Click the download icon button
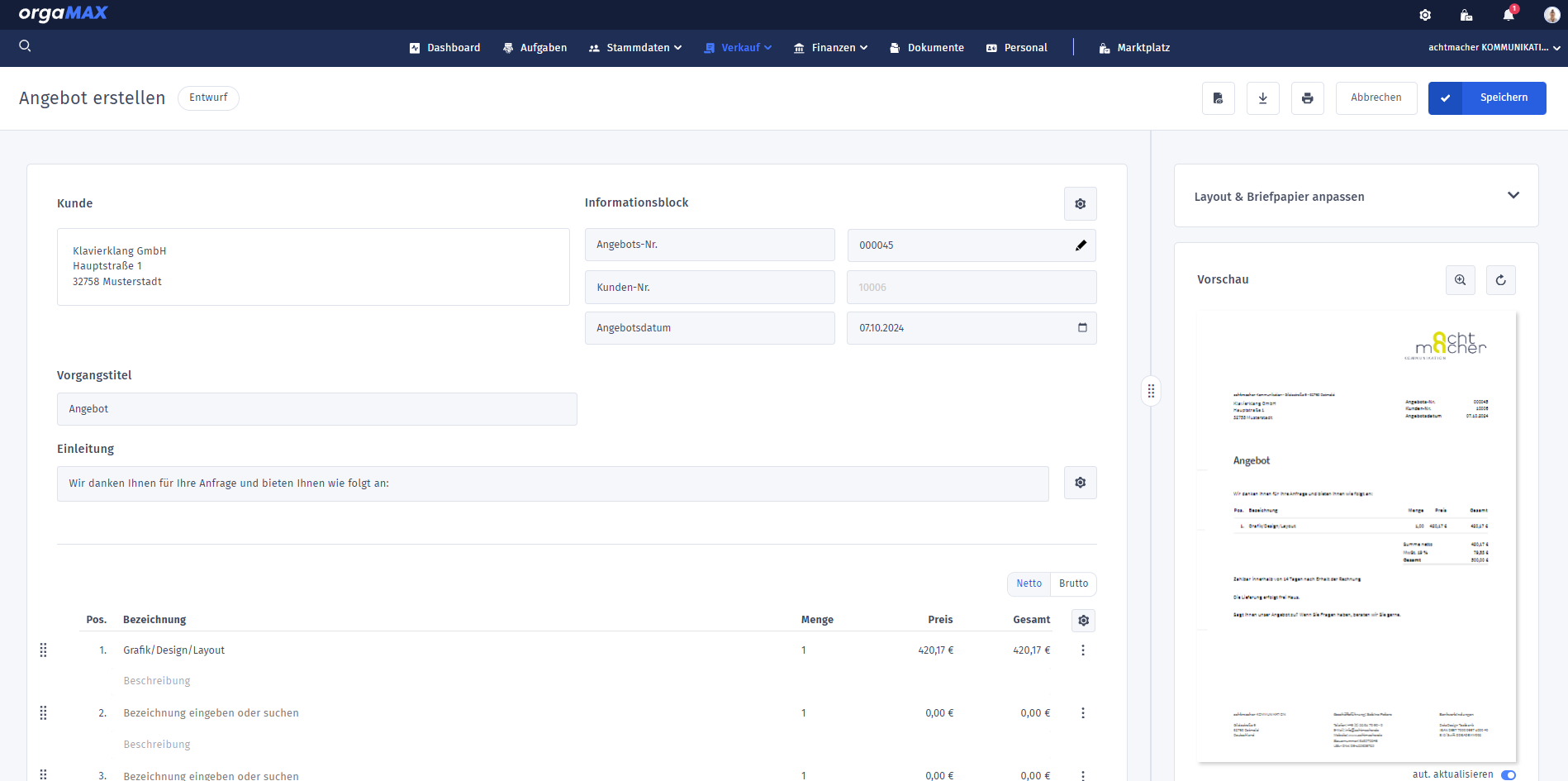Image resolution: width=1568 pixels, height=781 pixels. [1262, 98]
